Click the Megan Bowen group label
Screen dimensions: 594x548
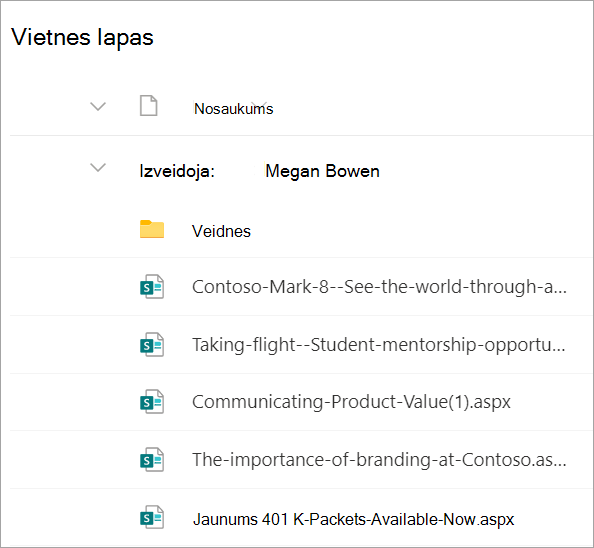click(322, 171)
